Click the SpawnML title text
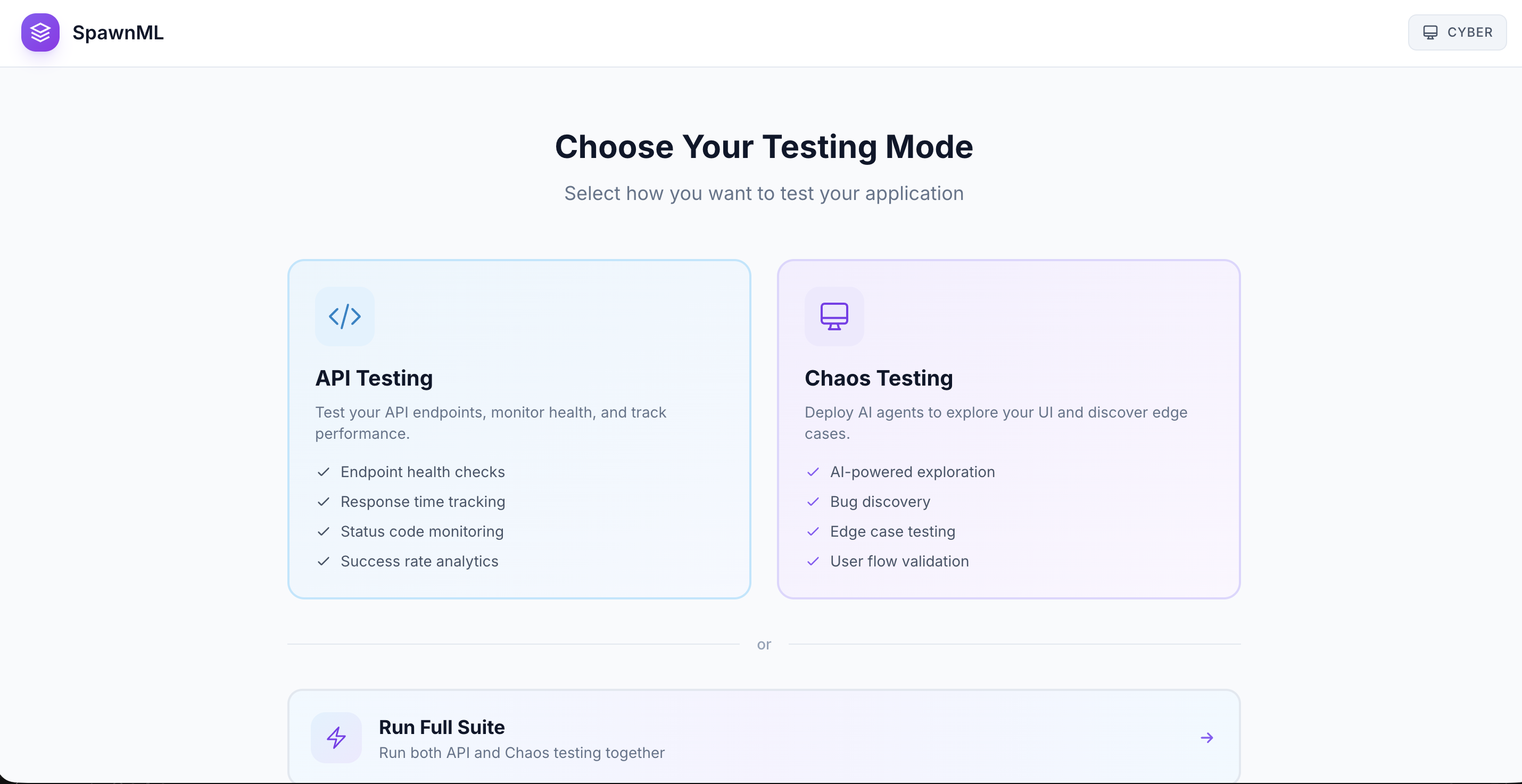The width and height of the screenshot is (1522, 784). (x=118, y=33)
